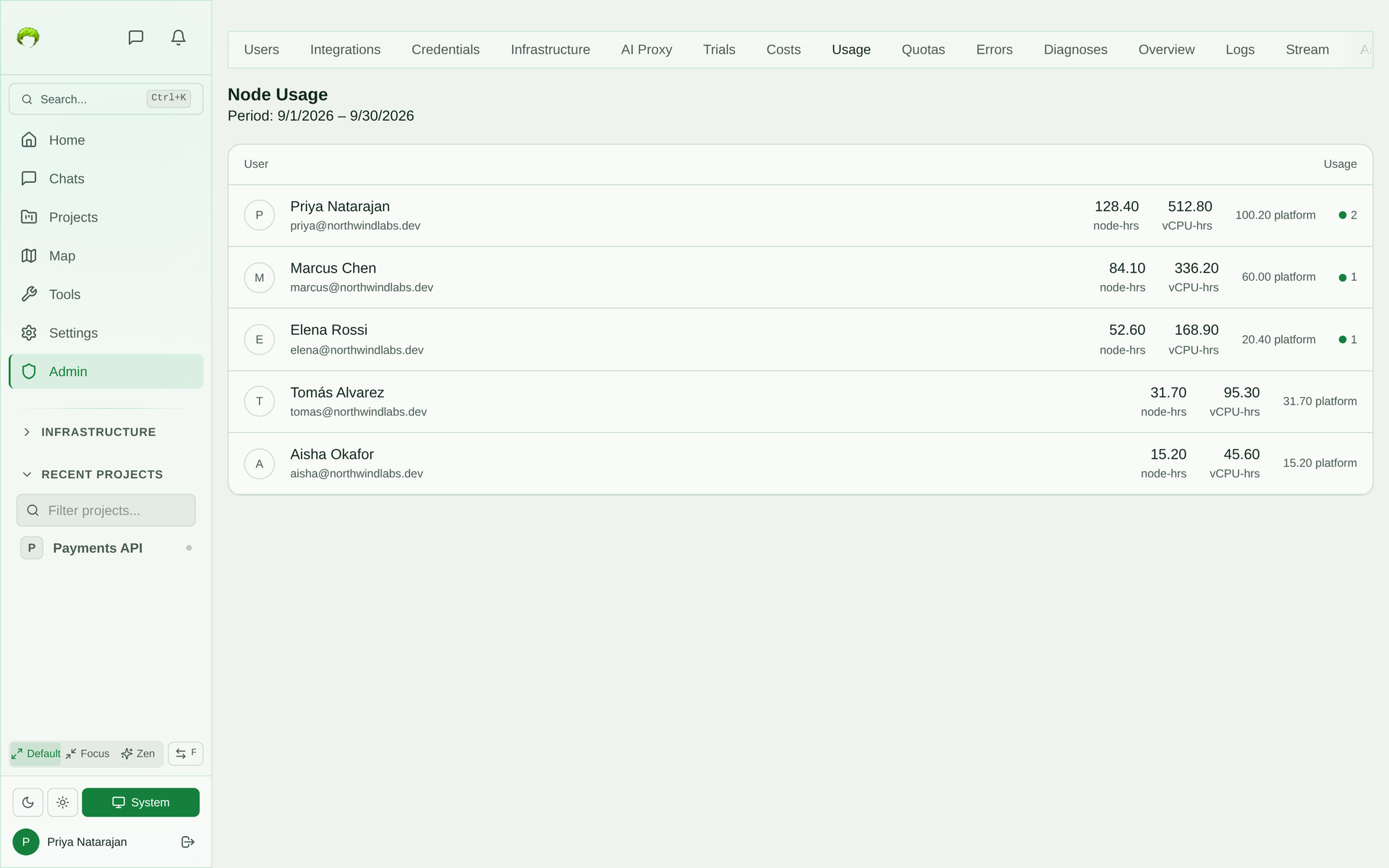
Task: Click the Search field in the sidebar
Action: [106, 99]
